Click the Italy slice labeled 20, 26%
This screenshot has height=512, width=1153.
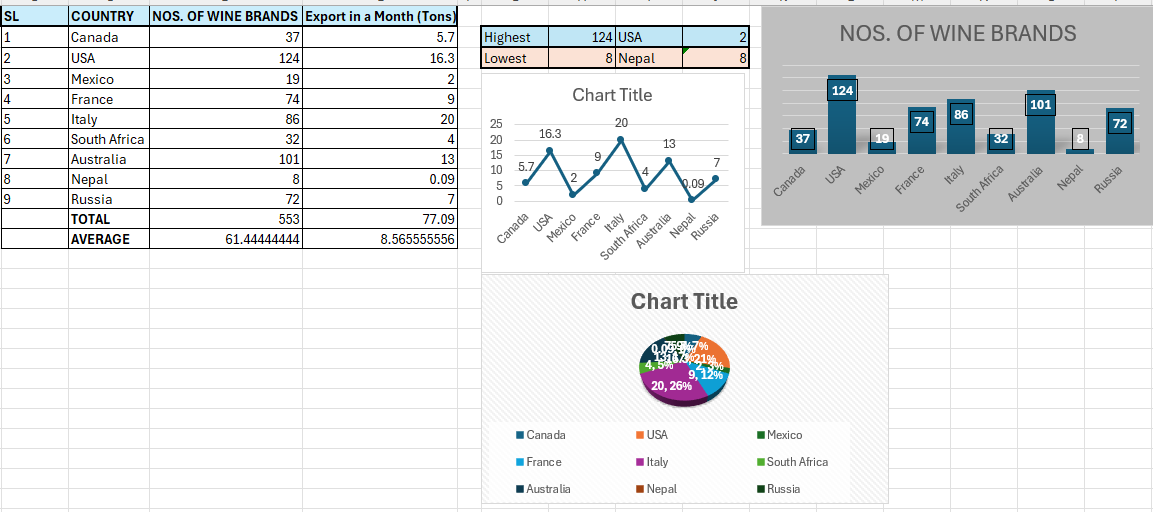pyautogui.click(x=671, y=384)
